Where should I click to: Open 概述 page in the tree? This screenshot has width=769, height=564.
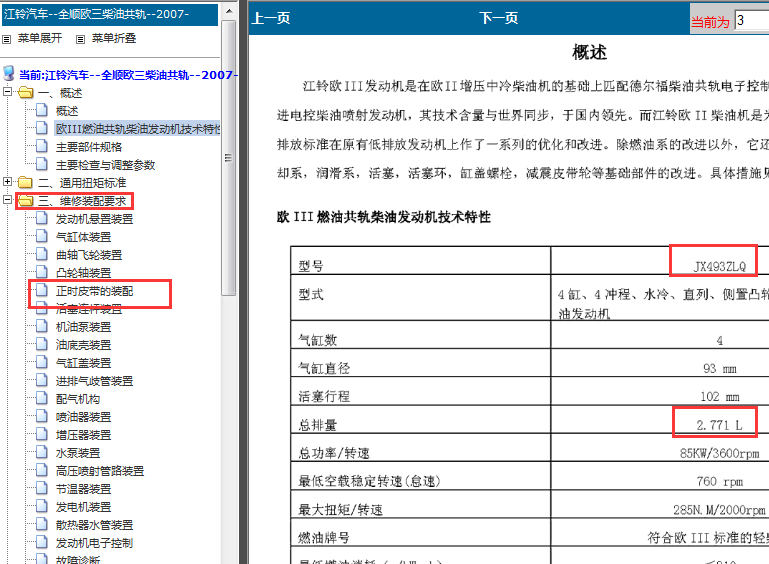67,111
